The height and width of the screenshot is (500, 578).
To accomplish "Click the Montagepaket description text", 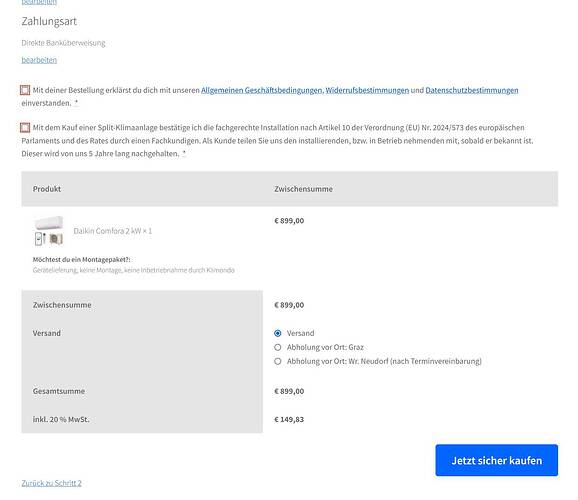I will [133, 270].
